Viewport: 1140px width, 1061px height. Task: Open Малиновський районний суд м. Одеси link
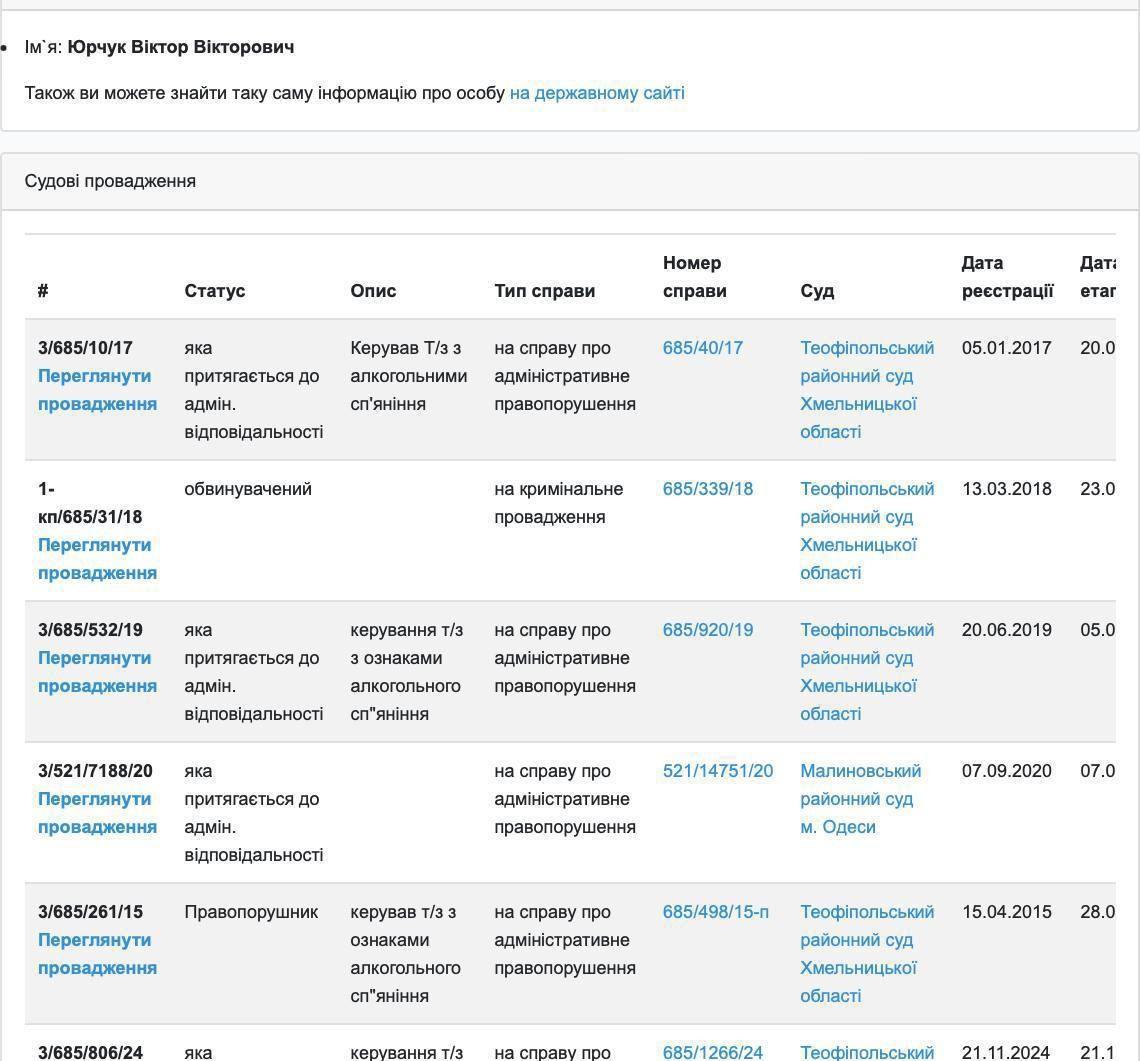[x=860, y=798]
